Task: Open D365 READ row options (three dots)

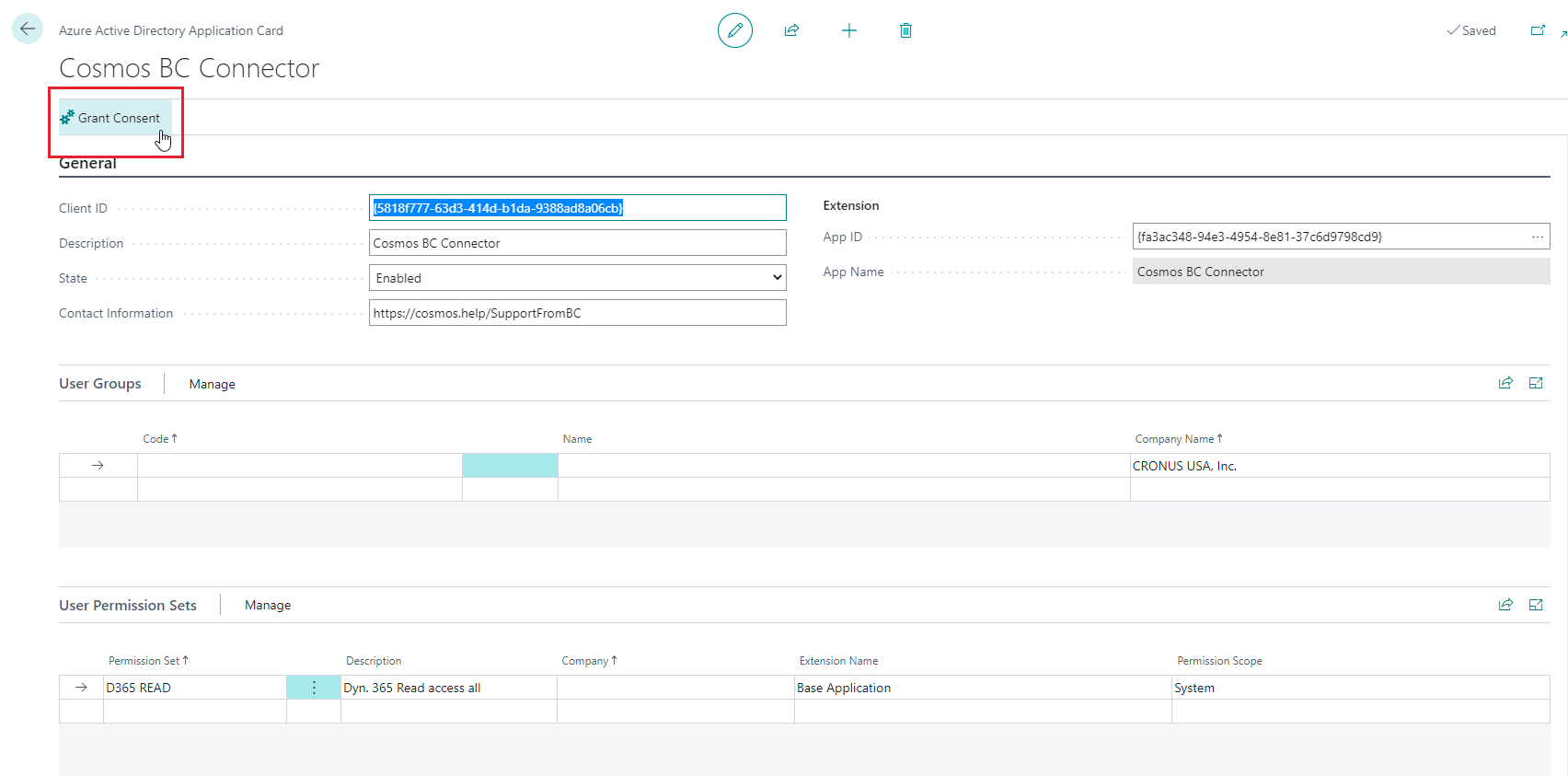Action: (314, 688)
